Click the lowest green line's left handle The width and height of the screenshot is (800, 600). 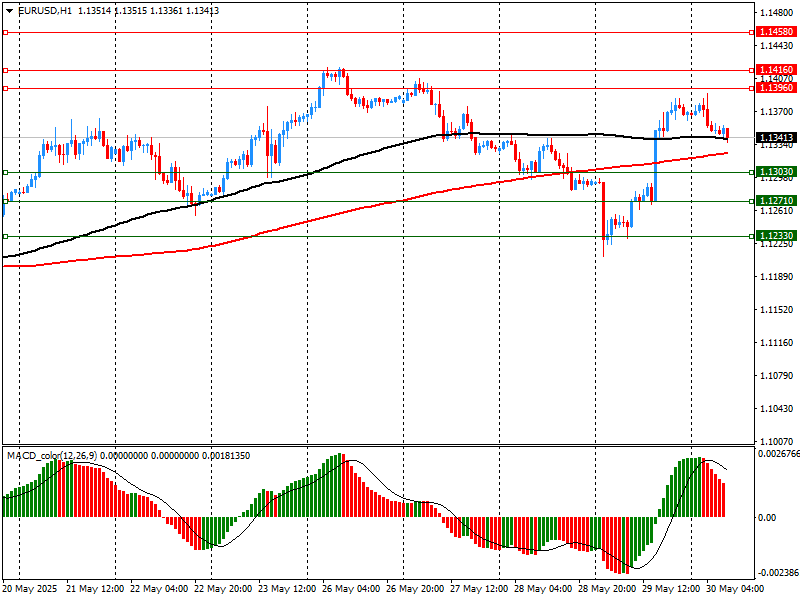[x=5, y=236]
